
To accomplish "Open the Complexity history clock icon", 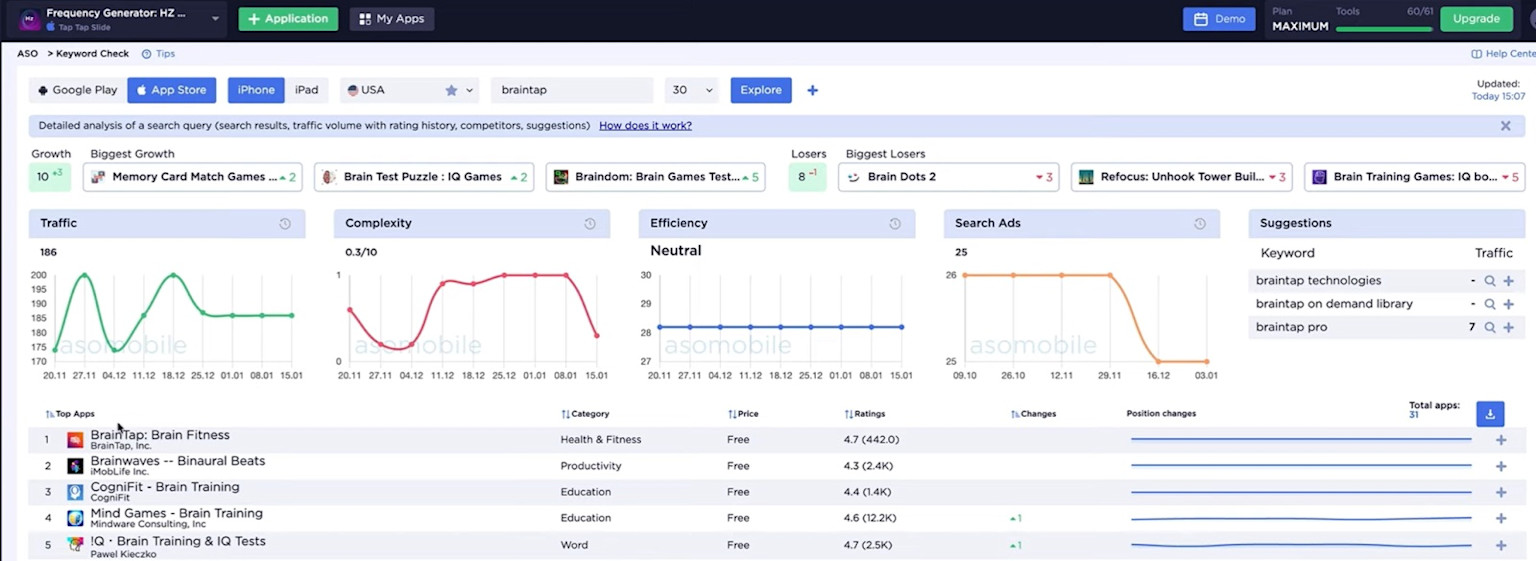I will pyautogui.click(x=590, y=224).
